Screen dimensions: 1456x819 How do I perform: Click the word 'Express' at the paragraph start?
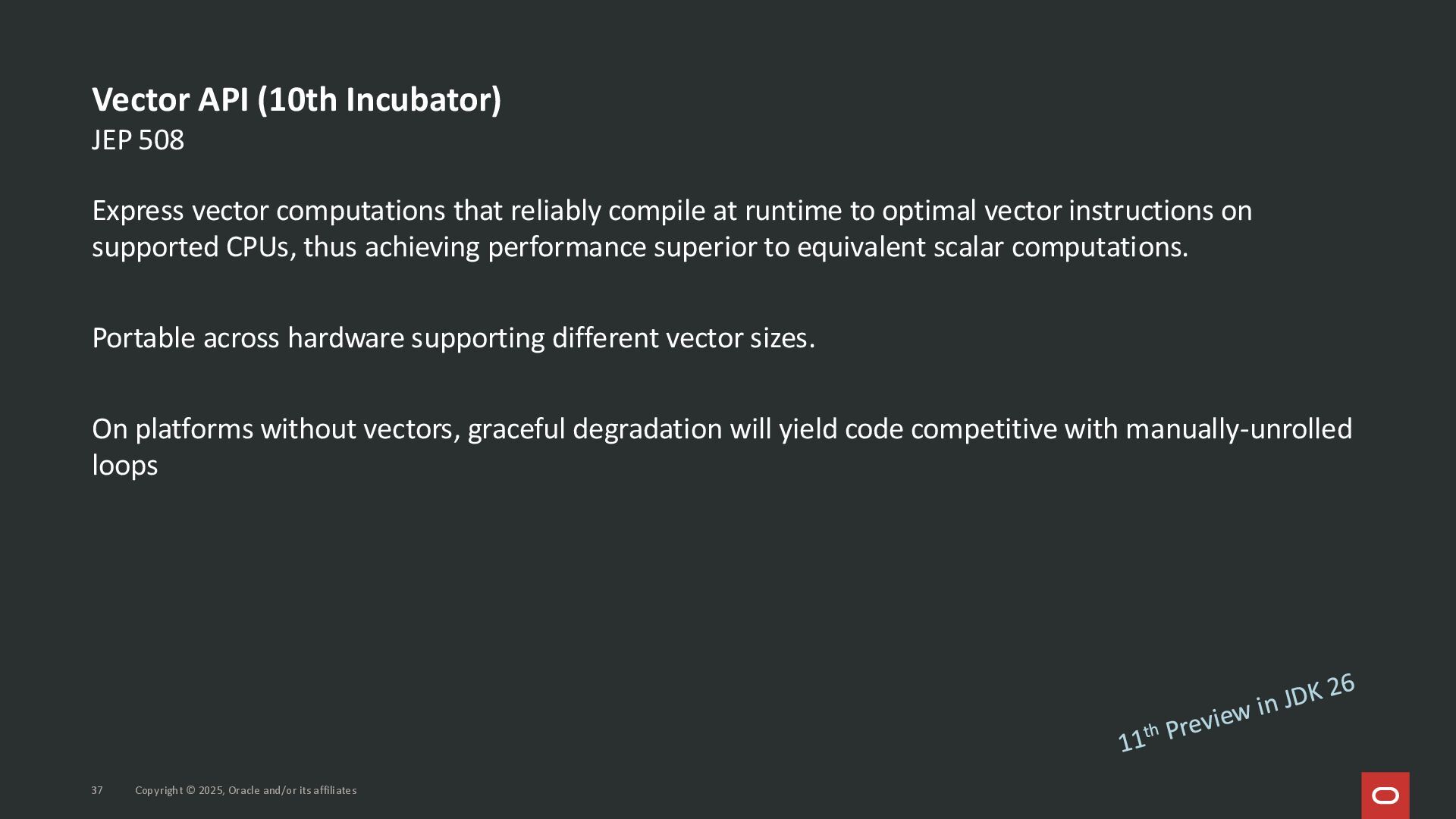pos(137,211)
